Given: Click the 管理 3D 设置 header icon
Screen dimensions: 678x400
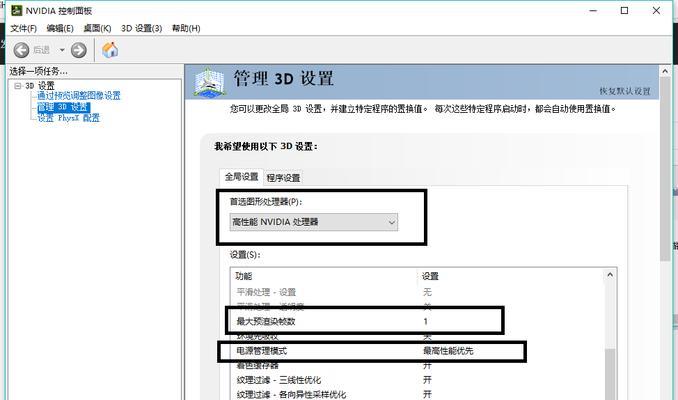Looking at the screenshot, I should tap(210, 82).
